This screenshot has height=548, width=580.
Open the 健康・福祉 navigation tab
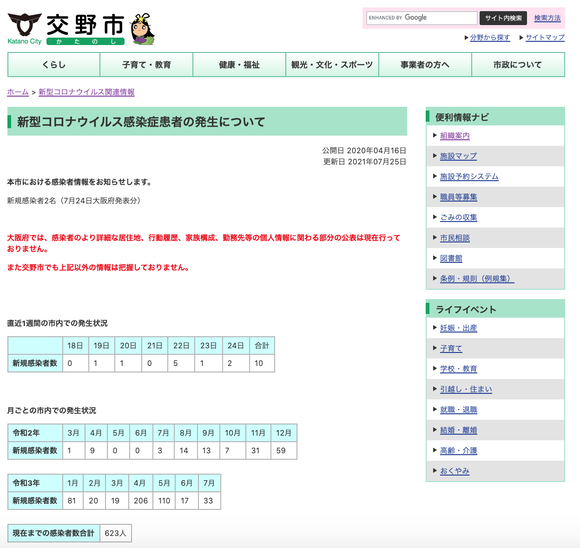click(x=239, y=65)
